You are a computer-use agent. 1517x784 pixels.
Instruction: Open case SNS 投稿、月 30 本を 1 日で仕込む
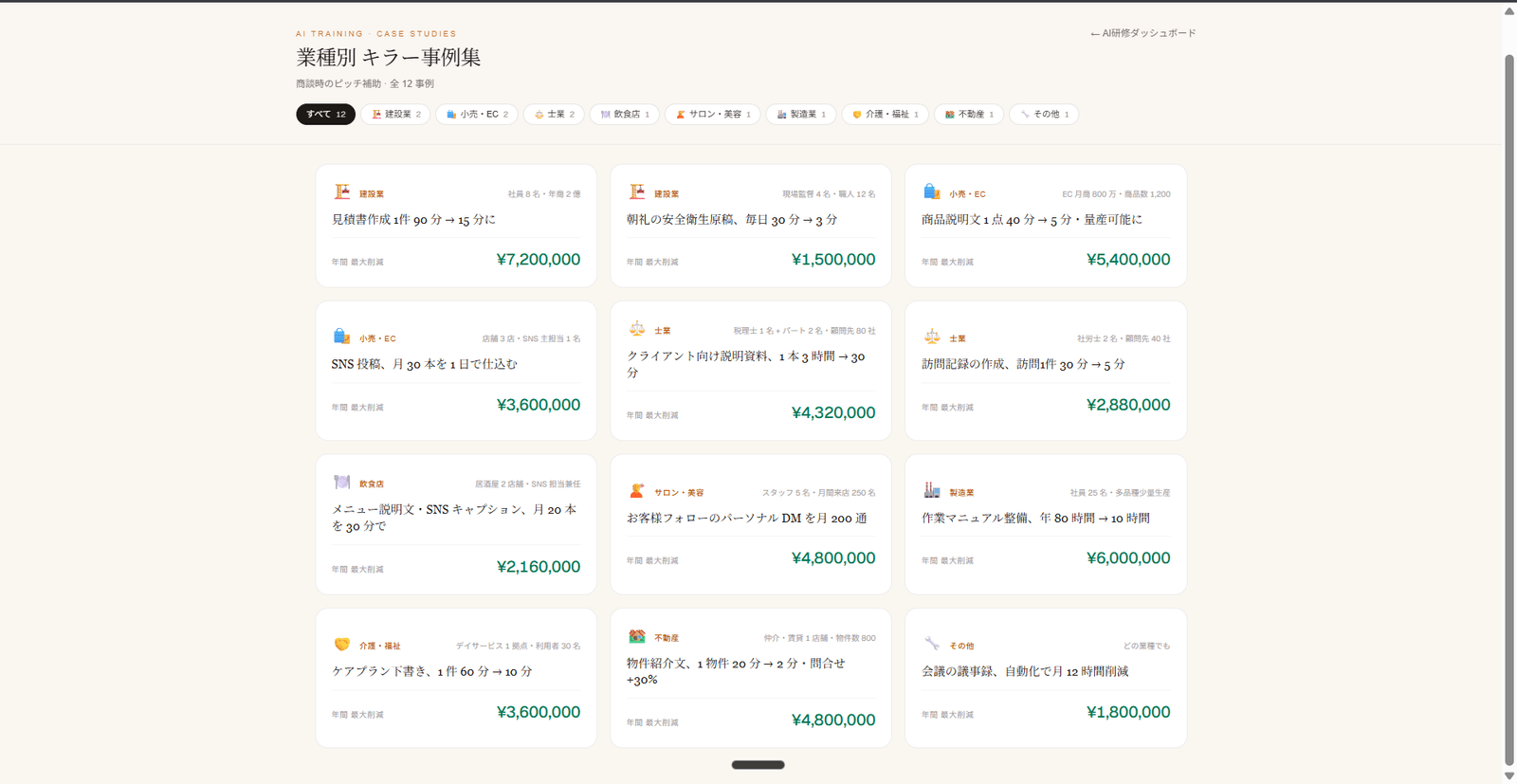coord(456,371)
